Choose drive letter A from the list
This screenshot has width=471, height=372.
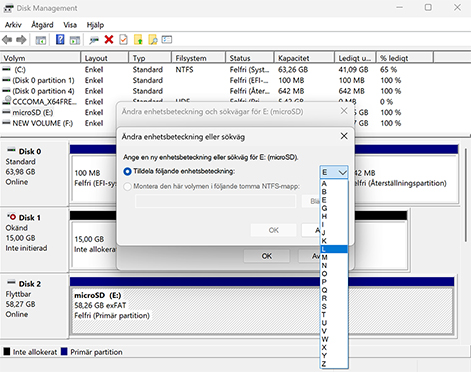click(334, 183)
